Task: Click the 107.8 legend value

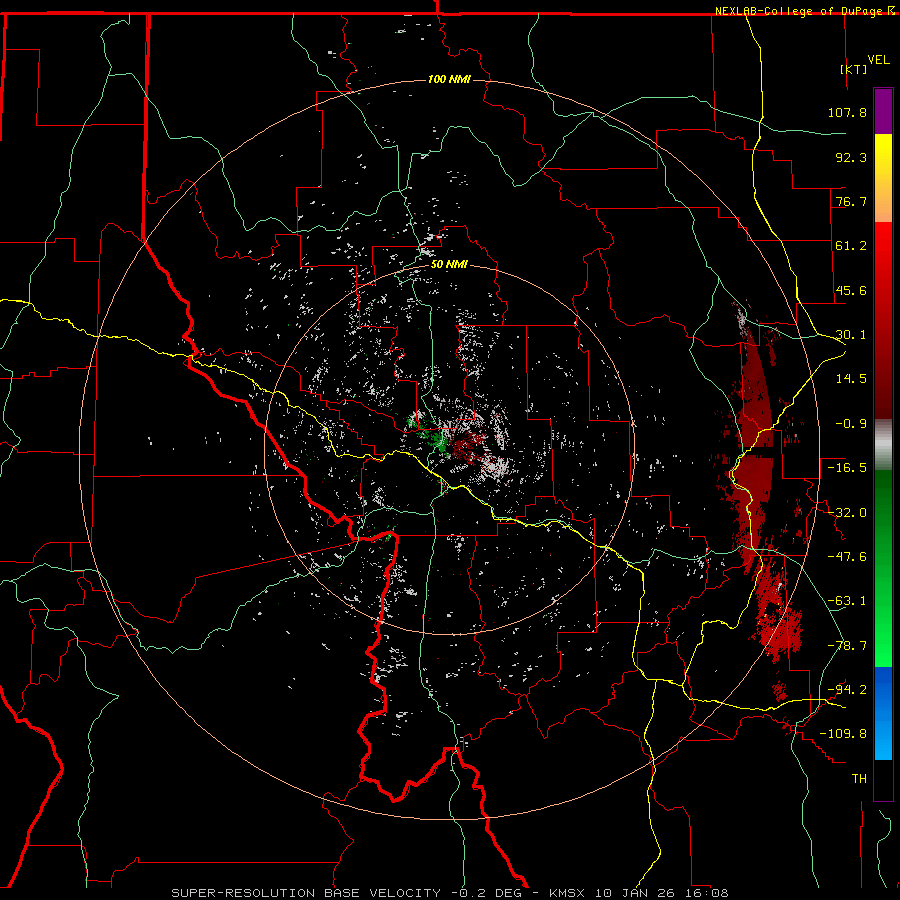Action: pos(847,112)
